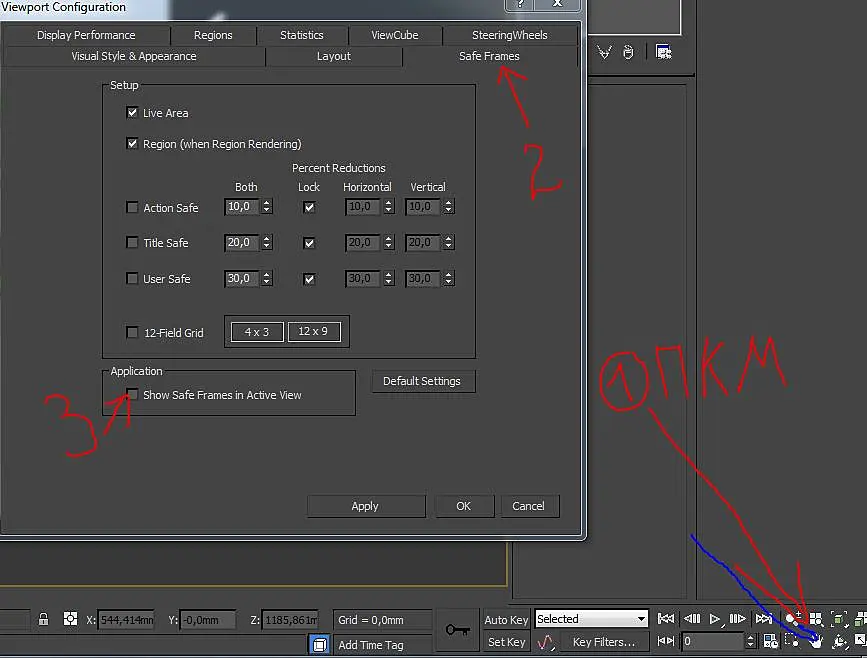Open the Selected key filter dropdown
Image resolution: width=867 pixels, height=658 pixels.
point(592,619)
